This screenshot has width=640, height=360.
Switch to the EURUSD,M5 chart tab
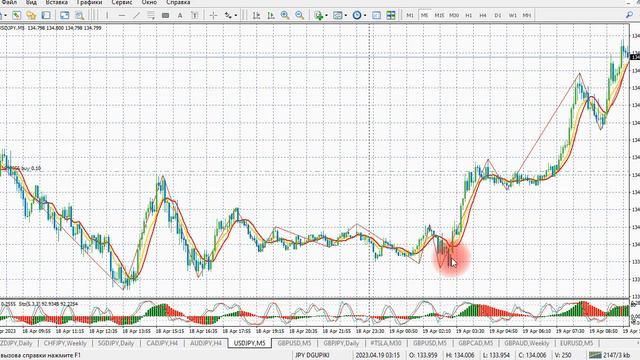point(576,343)
